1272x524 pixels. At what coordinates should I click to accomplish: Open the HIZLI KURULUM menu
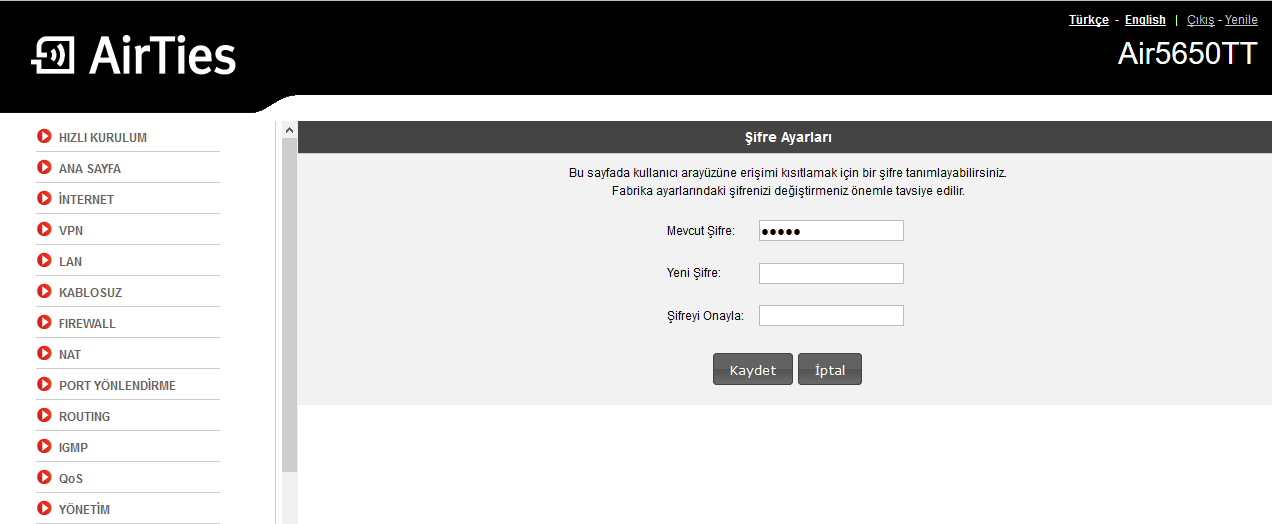click(103, 138)
